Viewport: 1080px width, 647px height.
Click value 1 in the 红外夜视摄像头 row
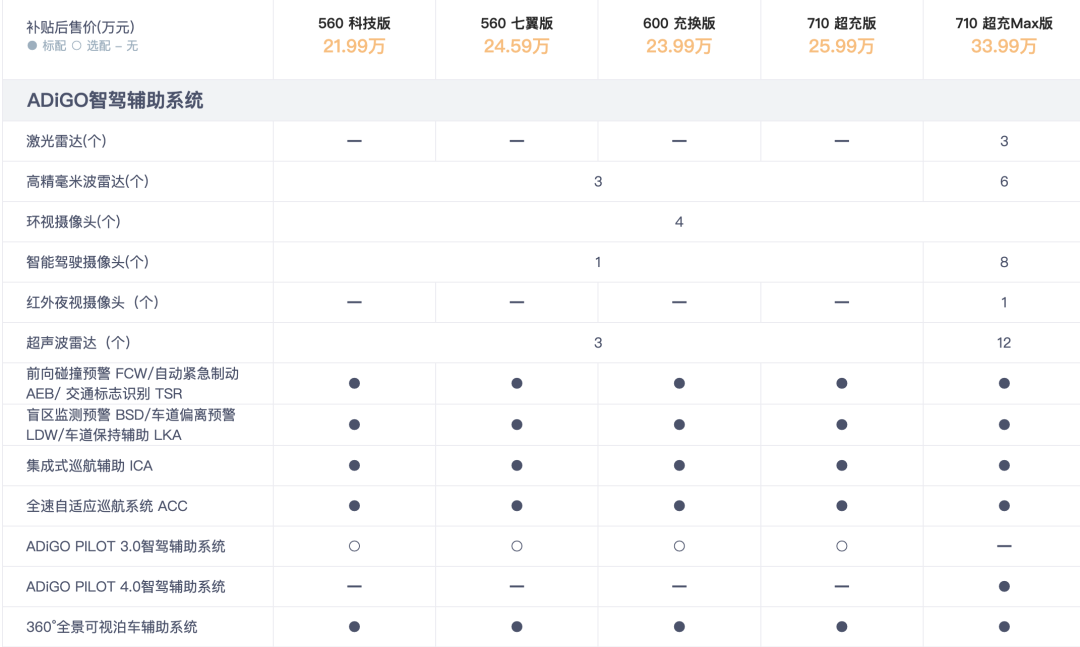pos(1004,302)
